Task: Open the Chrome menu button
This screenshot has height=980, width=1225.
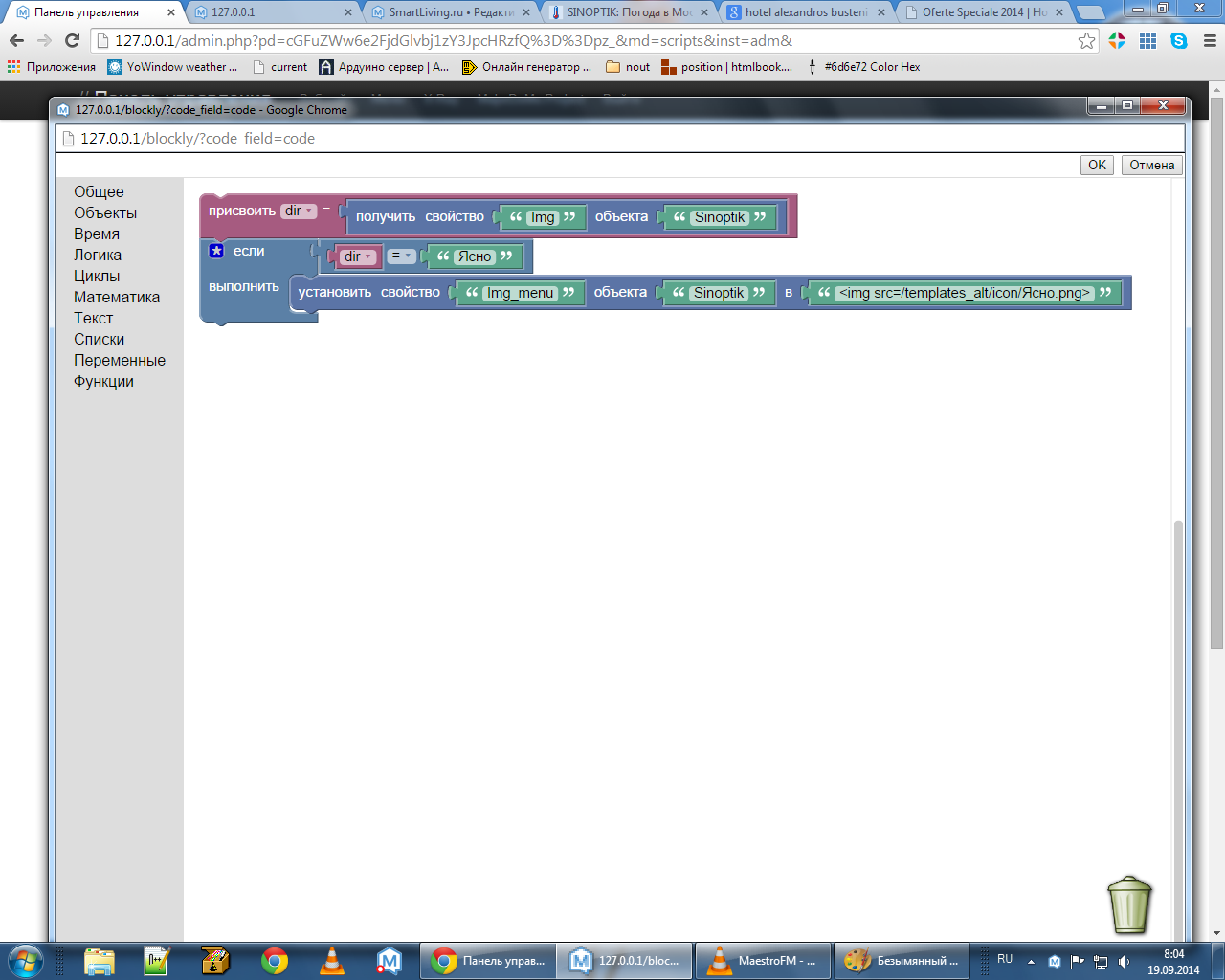Action: [1210, 41]
